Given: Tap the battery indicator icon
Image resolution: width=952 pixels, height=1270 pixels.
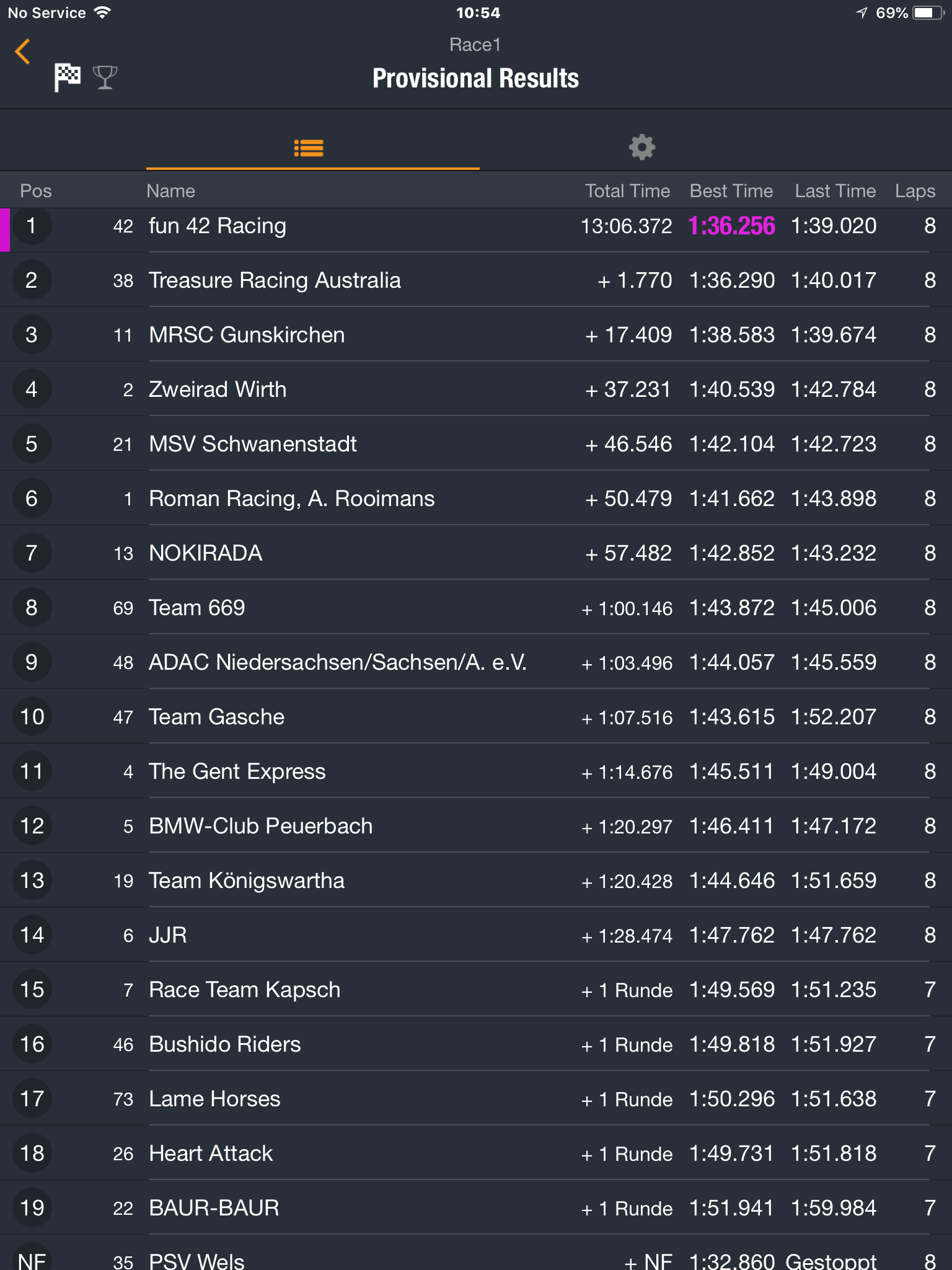Looking at the screenshot, I should coord(928,13).
